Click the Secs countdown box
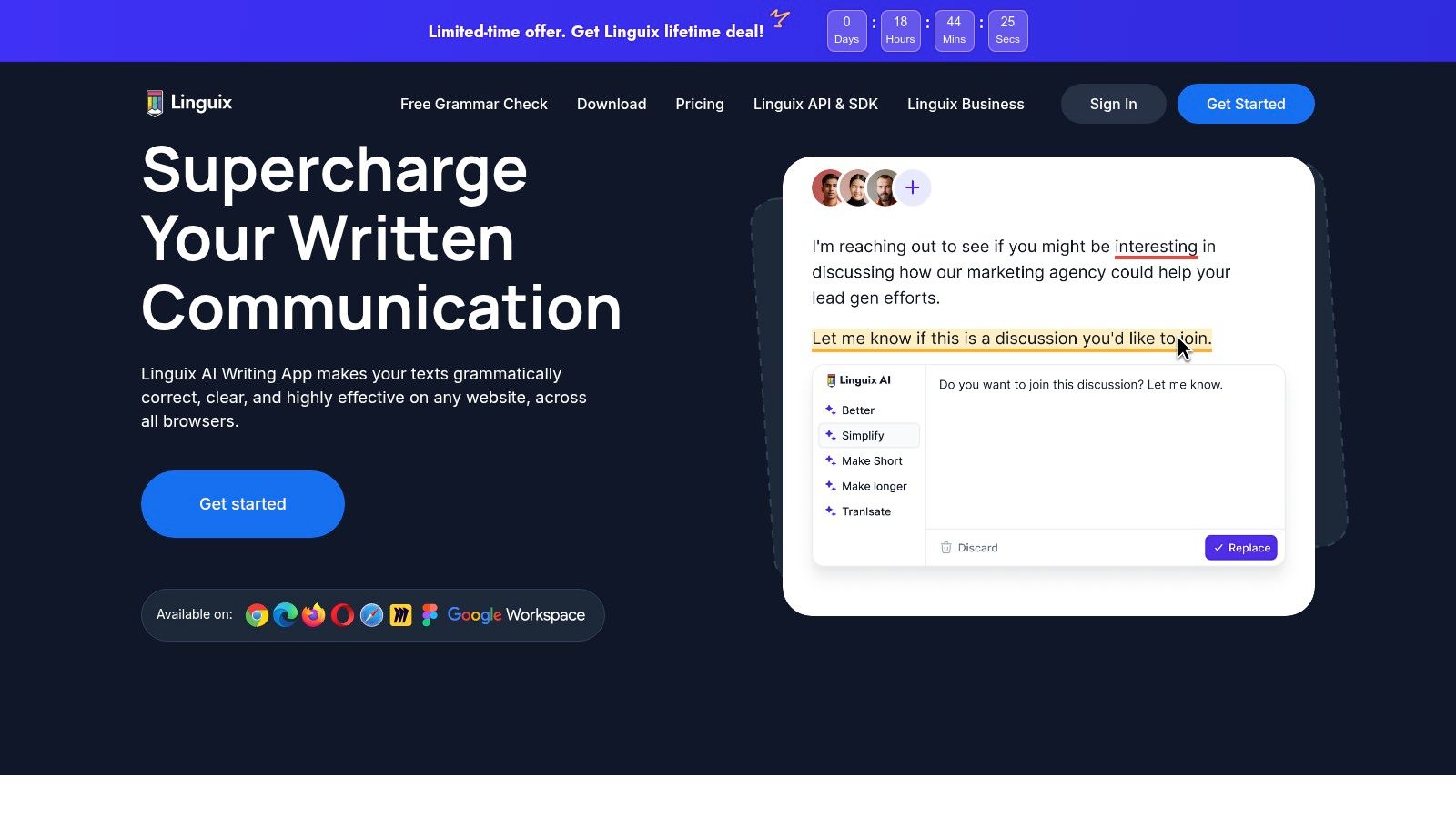Image resolution: width=1456 pixels, height=819 pixels. tap(1007, 31)
